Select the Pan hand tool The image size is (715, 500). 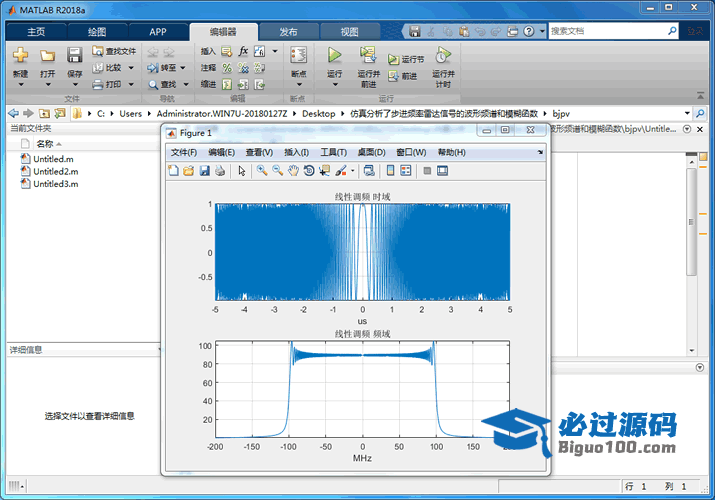click(293, 171)
